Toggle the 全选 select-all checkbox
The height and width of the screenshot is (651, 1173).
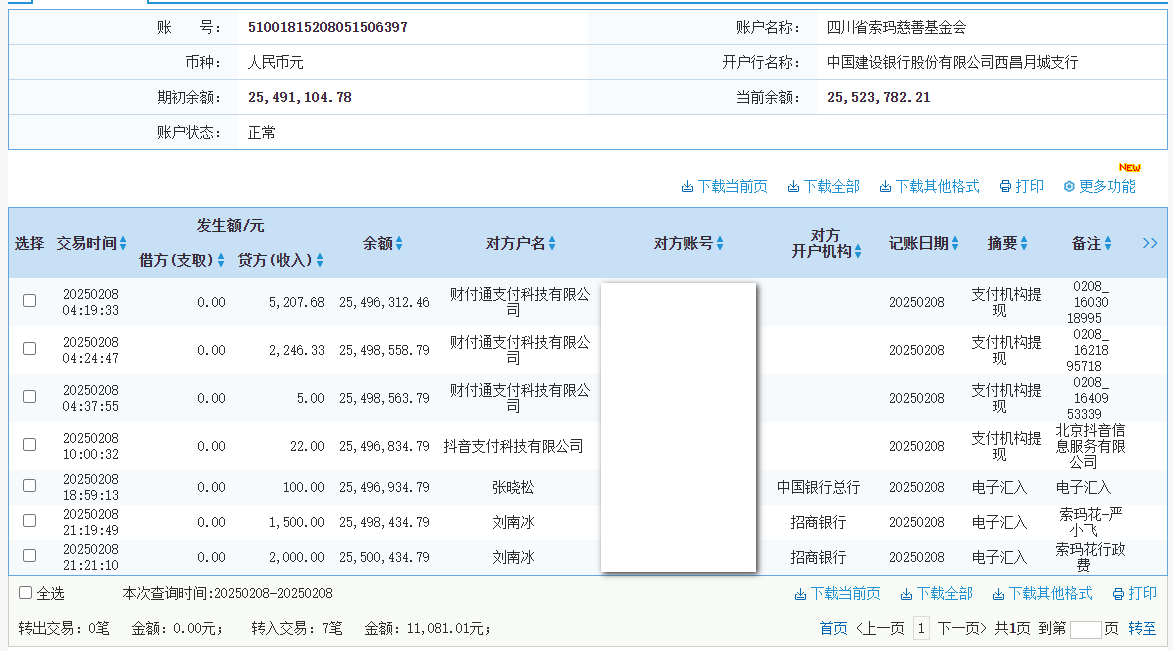(25, 593)
